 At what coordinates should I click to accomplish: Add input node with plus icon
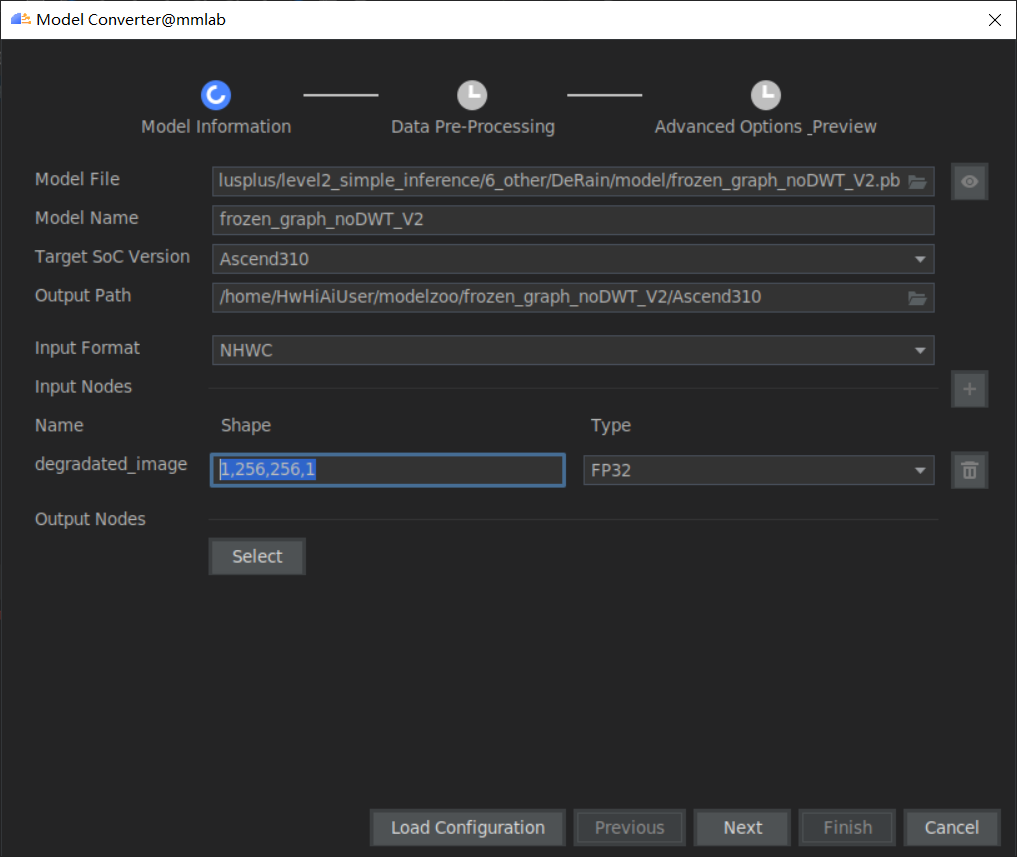[x=969, y=389]
